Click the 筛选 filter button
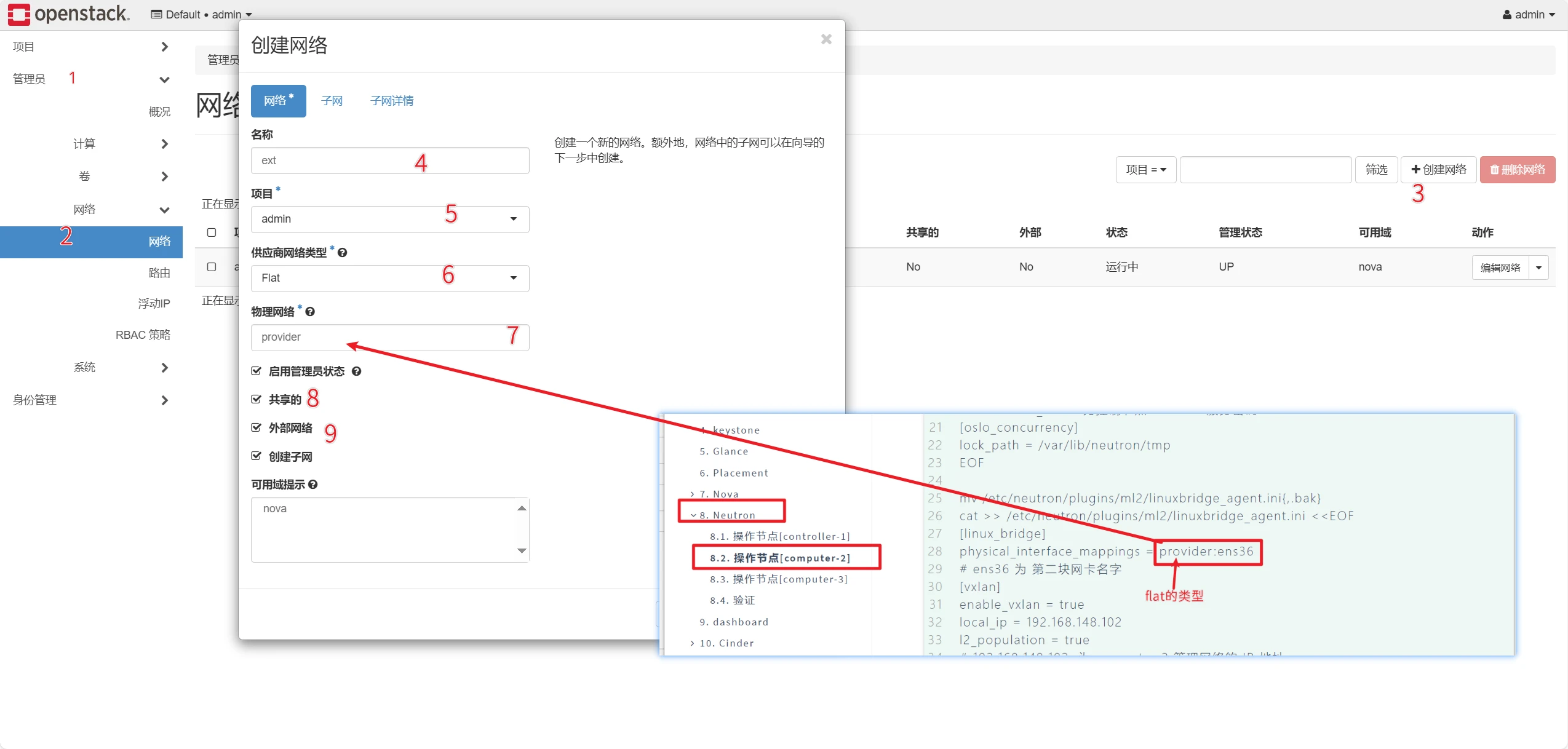Image resolution: width=1568 pixels, height=749 pixels. click(1376, 170)
